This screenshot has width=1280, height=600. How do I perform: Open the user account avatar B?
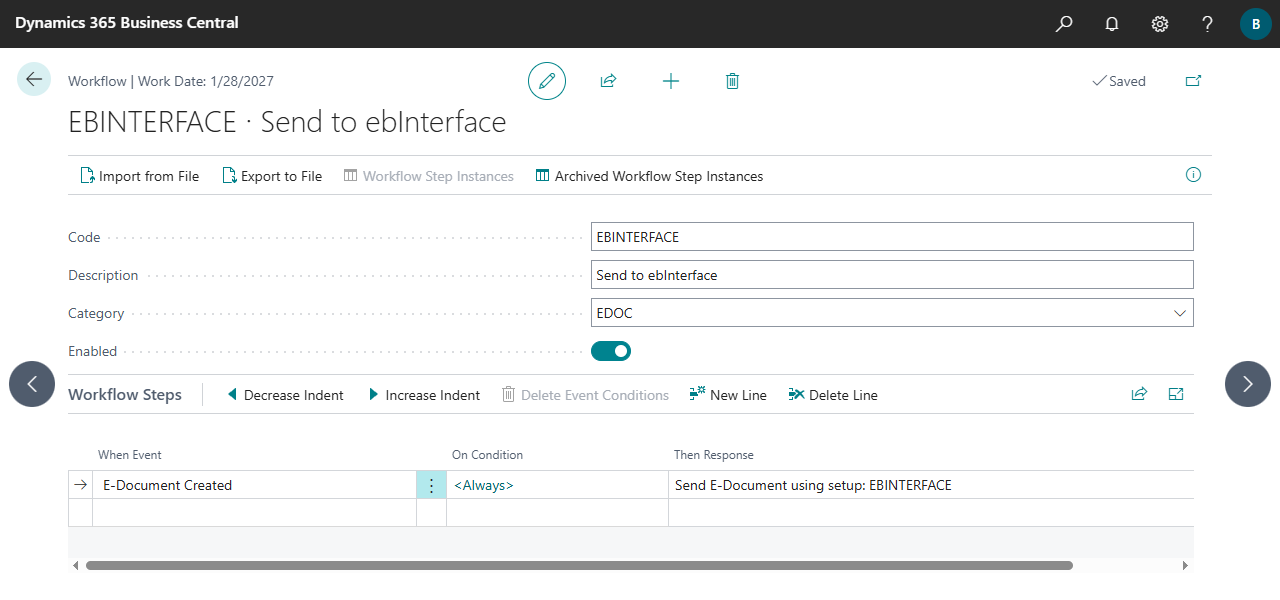1256,24
